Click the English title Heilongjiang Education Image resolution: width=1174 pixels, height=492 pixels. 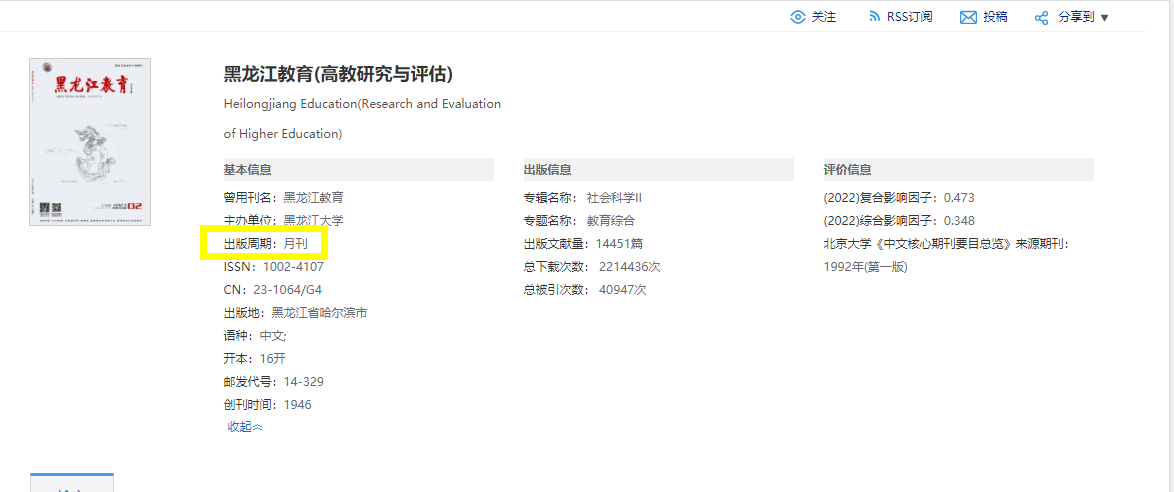362,104
